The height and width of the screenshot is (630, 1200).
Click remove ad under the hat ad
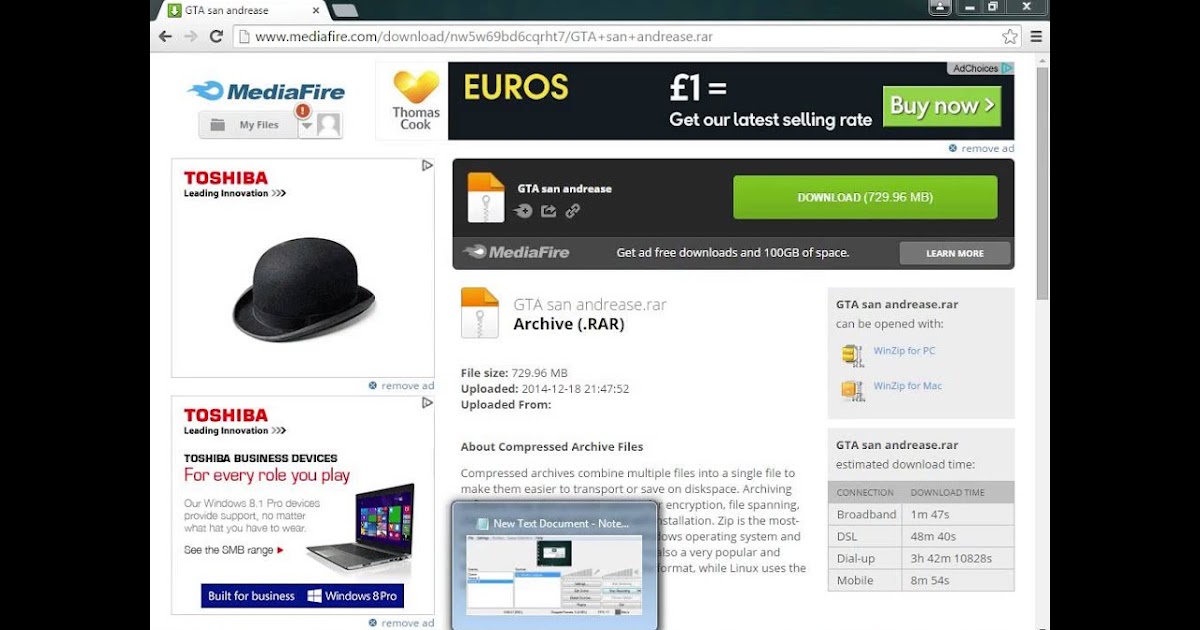(x=401, y=386)
